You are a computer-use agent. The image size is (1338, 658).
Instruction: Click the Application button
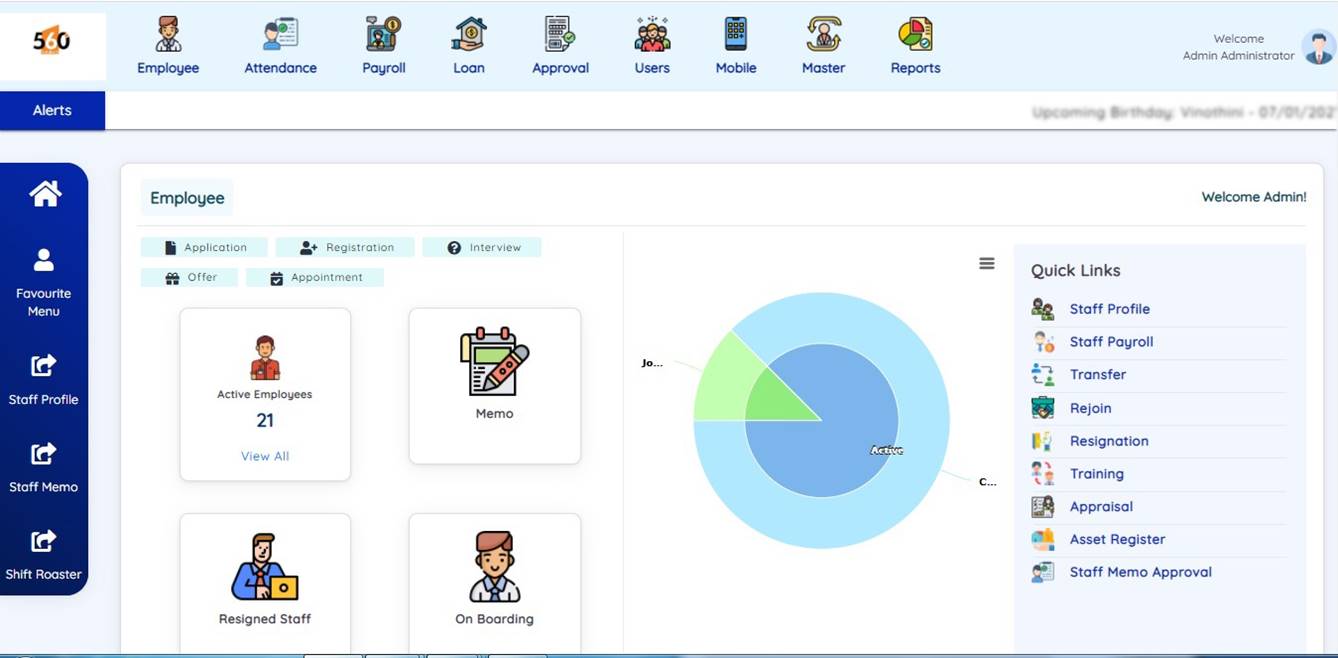(x=204, y=247)
